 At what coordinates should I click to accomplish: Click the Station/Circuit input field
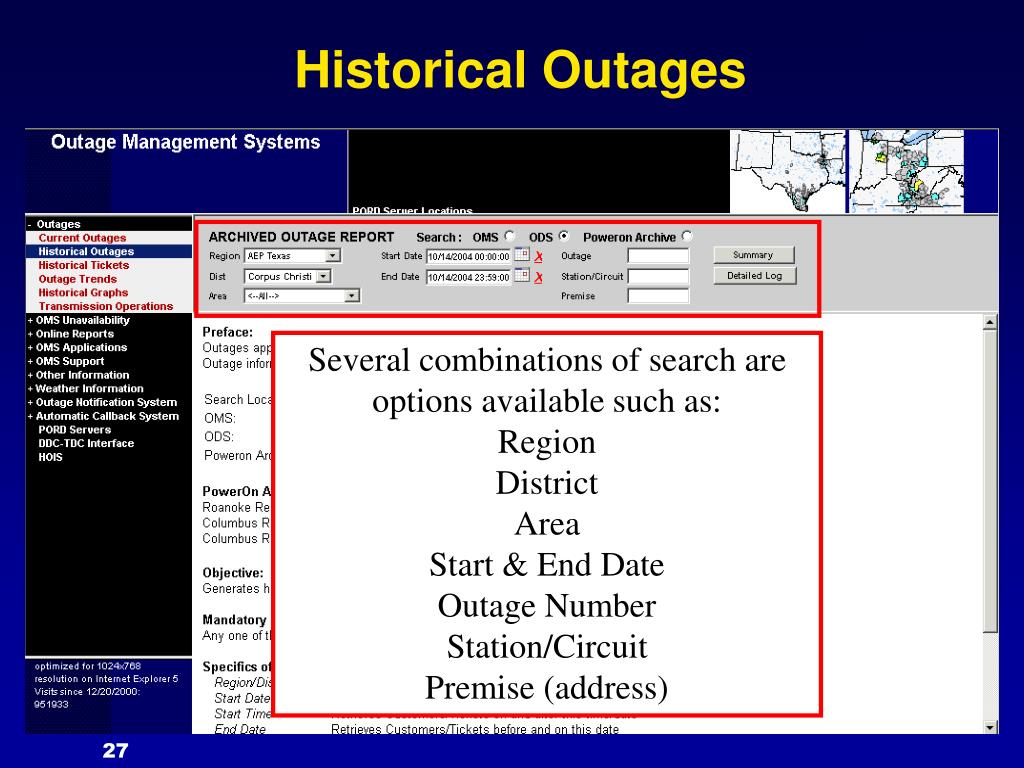pos(658,277)
